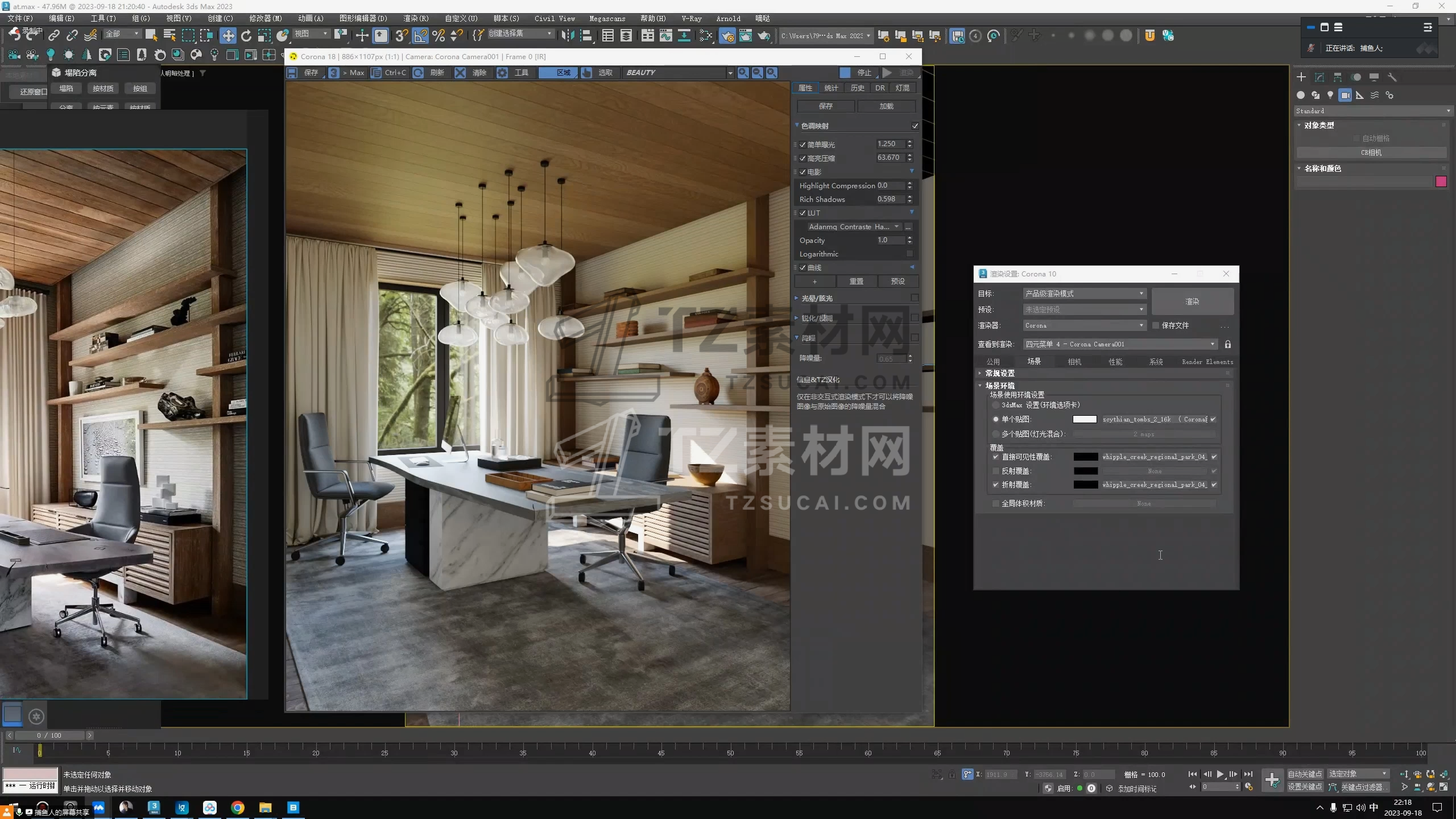
Task: Click the Play Animation button
Action: pos(1219,774)
